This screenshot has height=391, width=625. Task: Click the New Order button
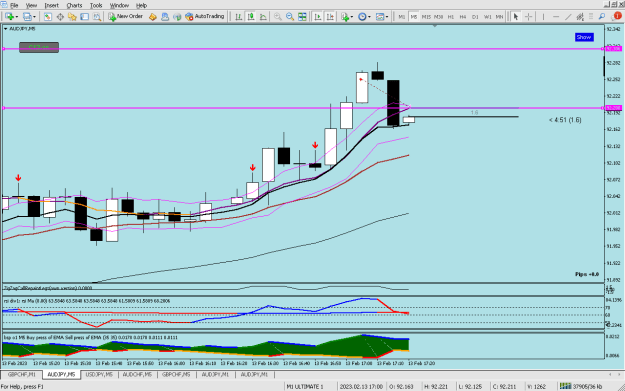coord(126,16)
